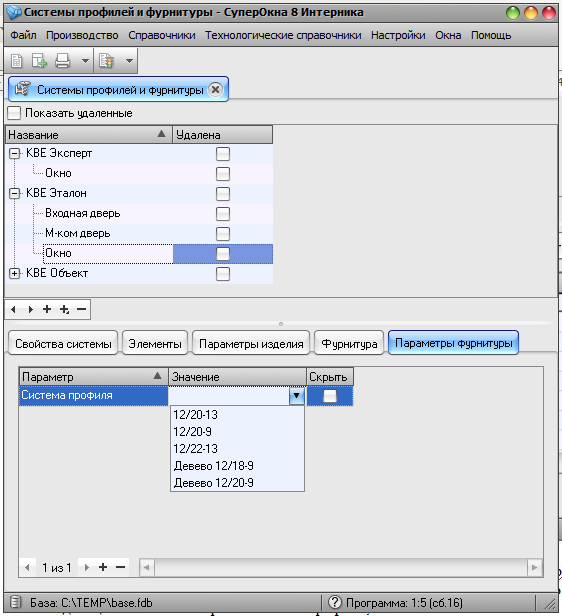Expand the КВЕ Объект tree node
This screenshot has width=562, height=616.
15,273
